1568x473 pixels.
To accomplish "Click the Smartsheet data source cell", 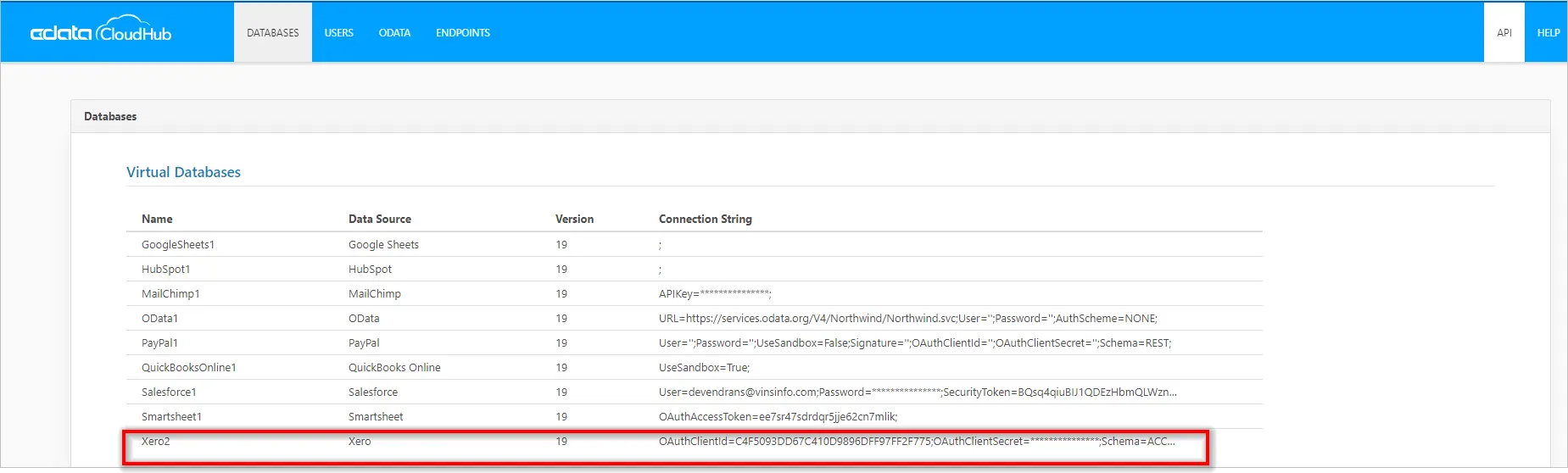I will click(x=376, y=416).
